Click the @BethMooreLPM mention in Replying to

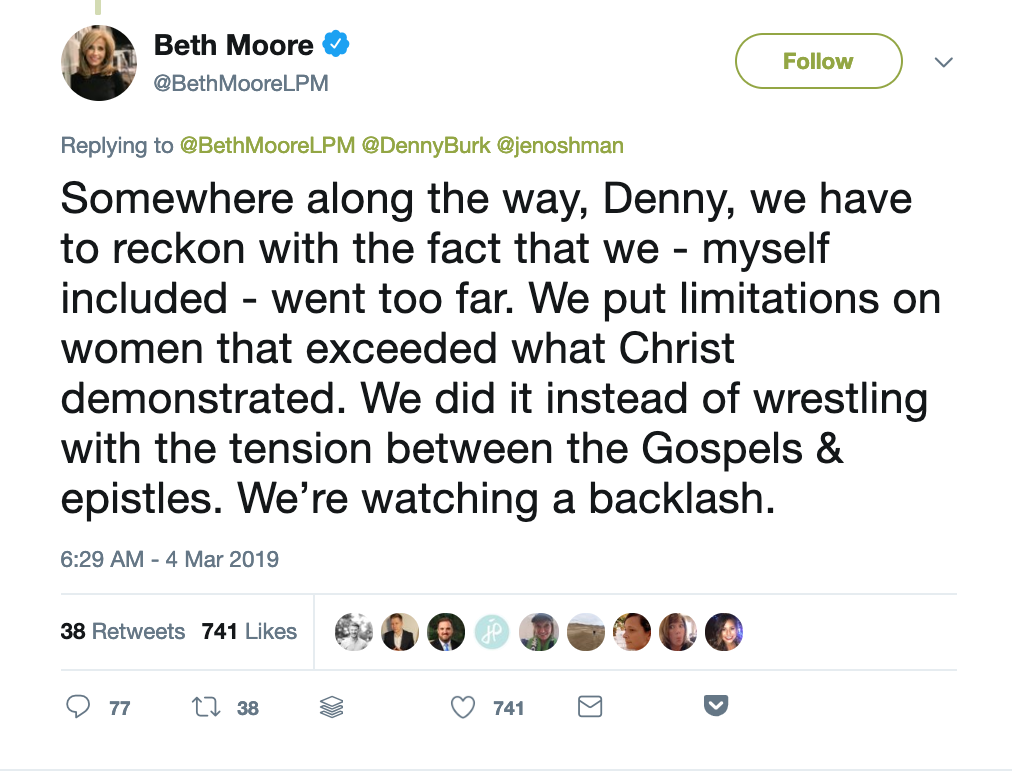267,145
